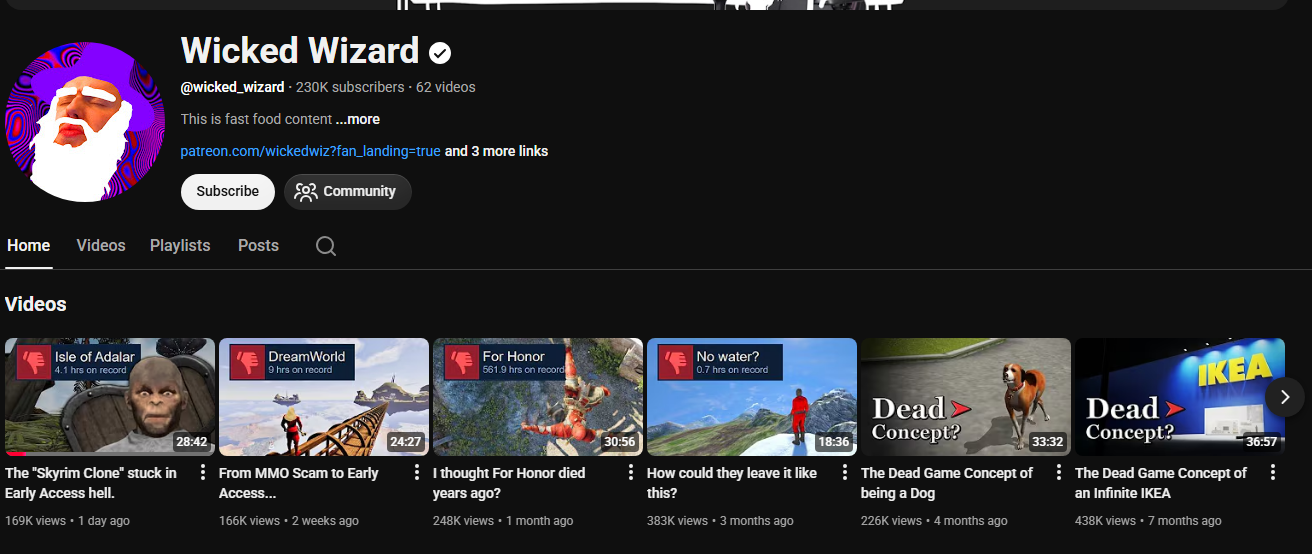Click "166K views • 2 weeks ago" text

click(287, 521)
